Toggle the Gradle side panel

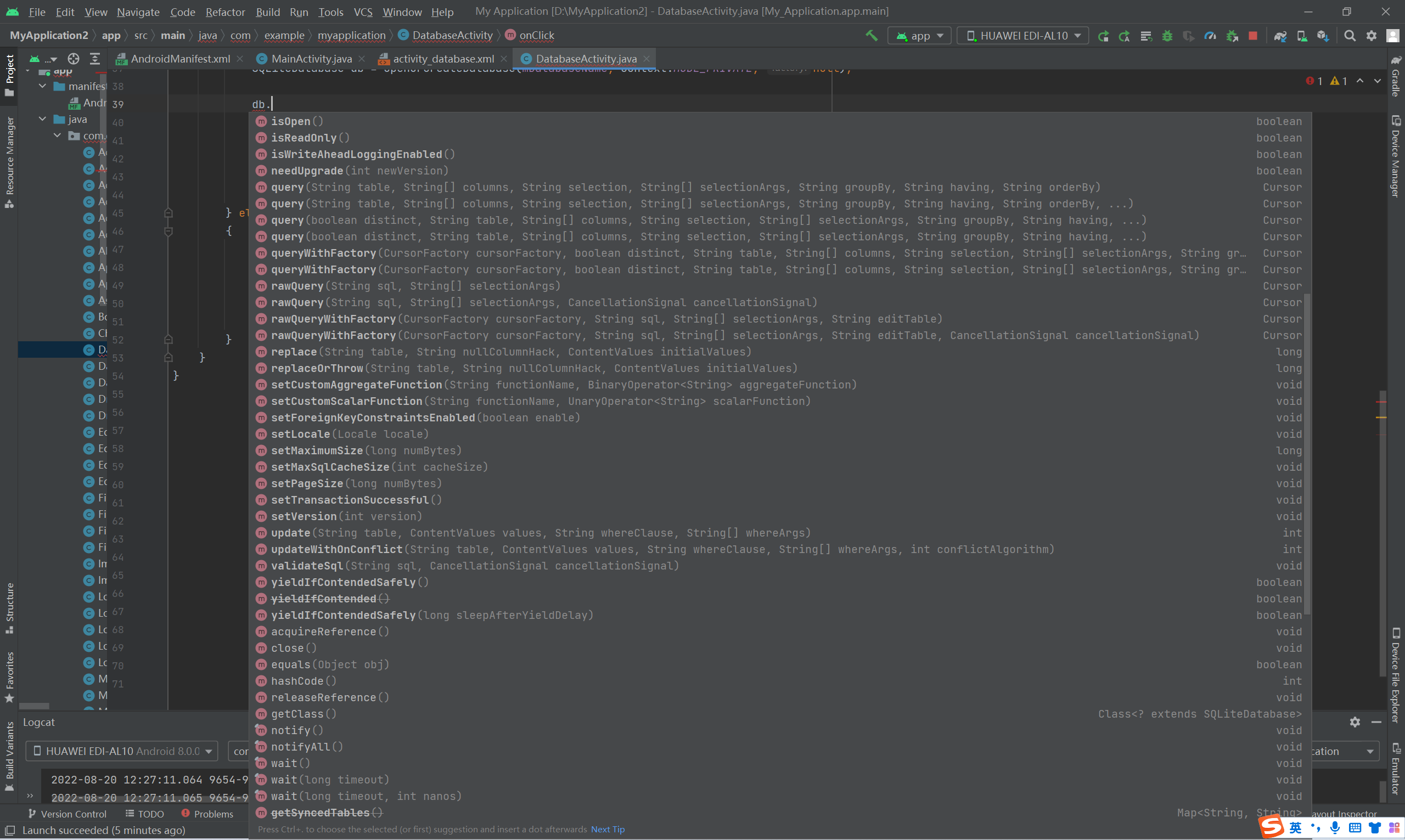pyautogui.click(x=1395, y=76)
